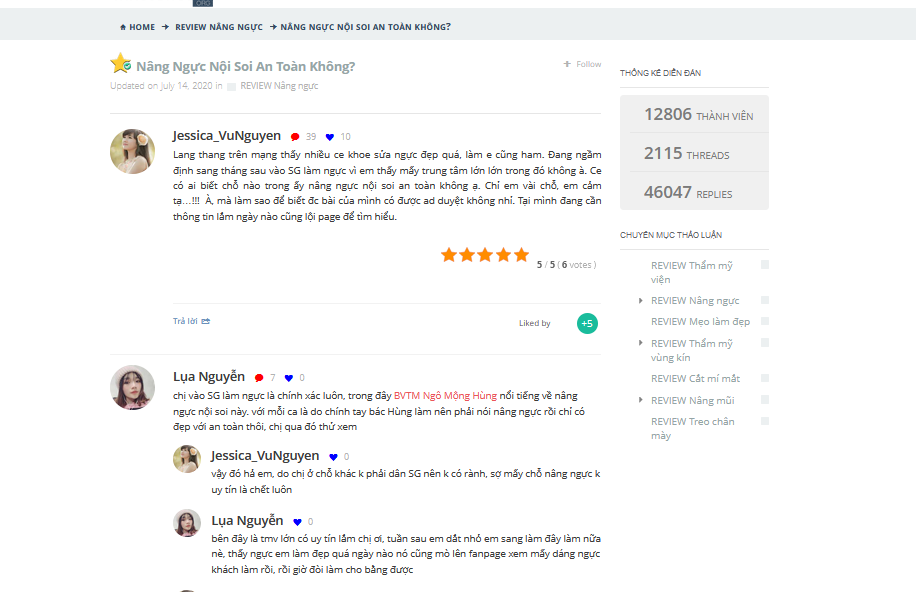Open REVIEW NÂNG NGỰC breadcrumb item
Screen dimensions: 916x592
click(219, 27)
